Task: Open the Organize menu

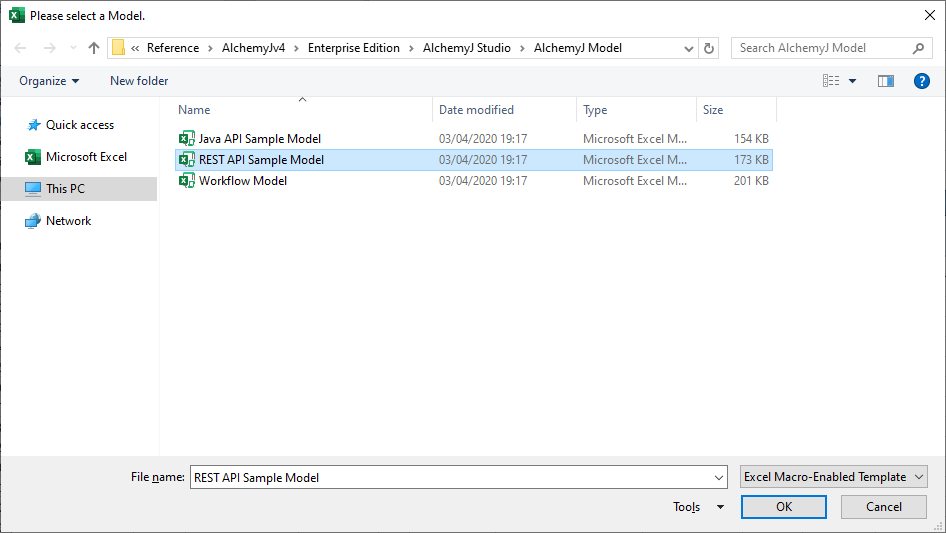Action: [x=49, y=81]
